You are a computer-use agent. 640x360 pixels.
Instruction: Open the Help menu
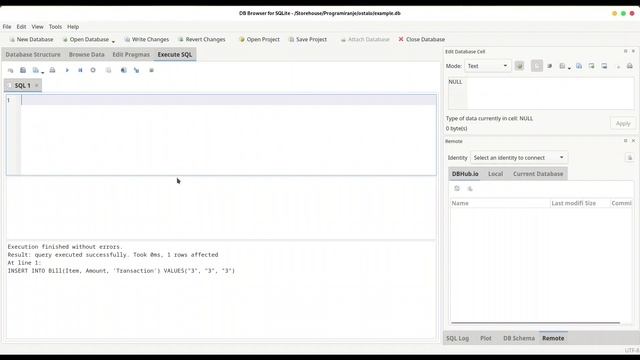(73, 27)
